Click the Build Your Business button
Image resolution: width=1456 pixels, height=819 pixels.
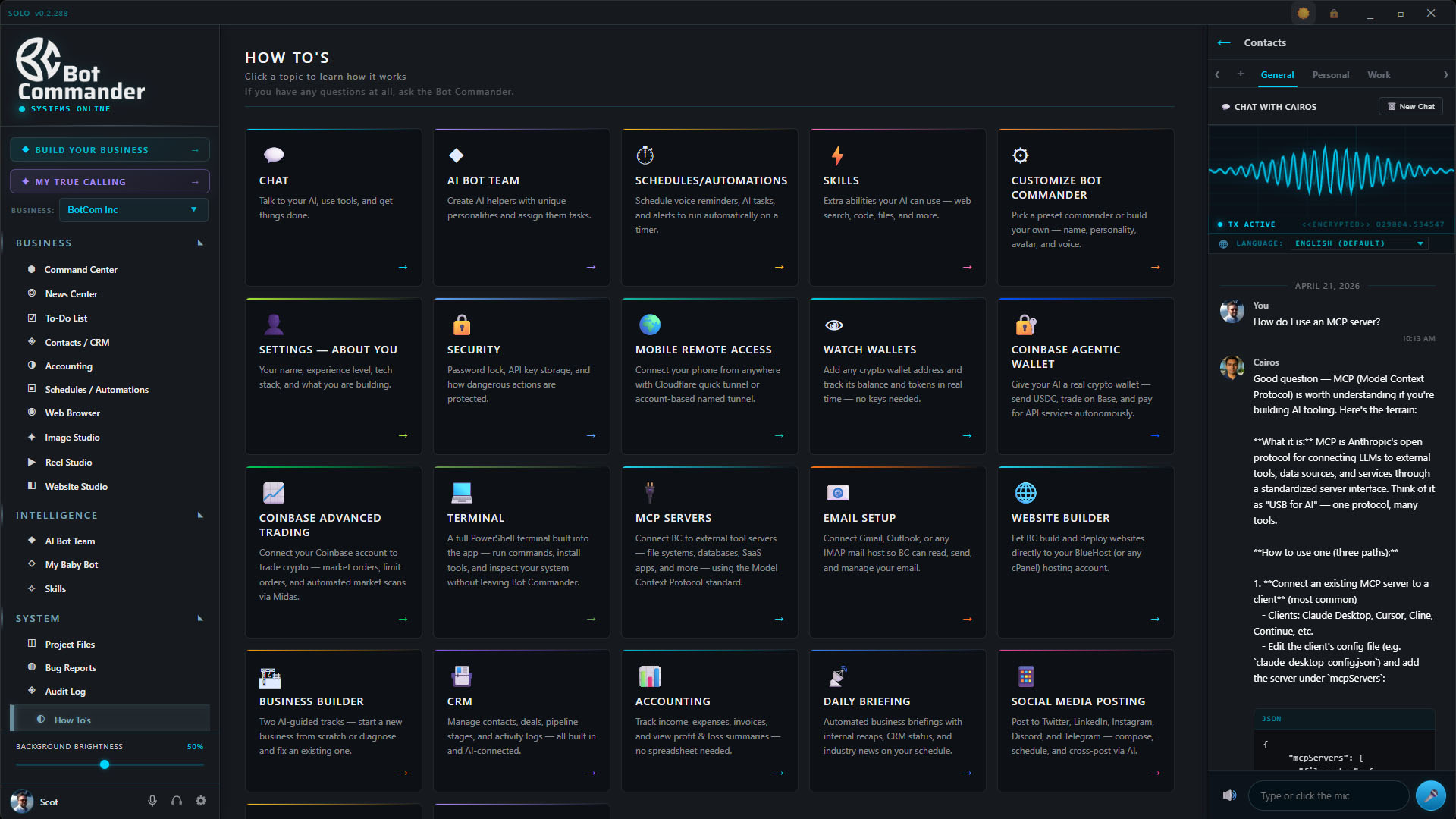110,150
